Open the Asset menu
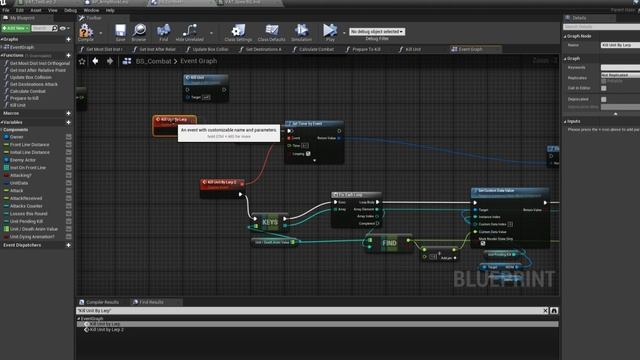 coord(36,10)
